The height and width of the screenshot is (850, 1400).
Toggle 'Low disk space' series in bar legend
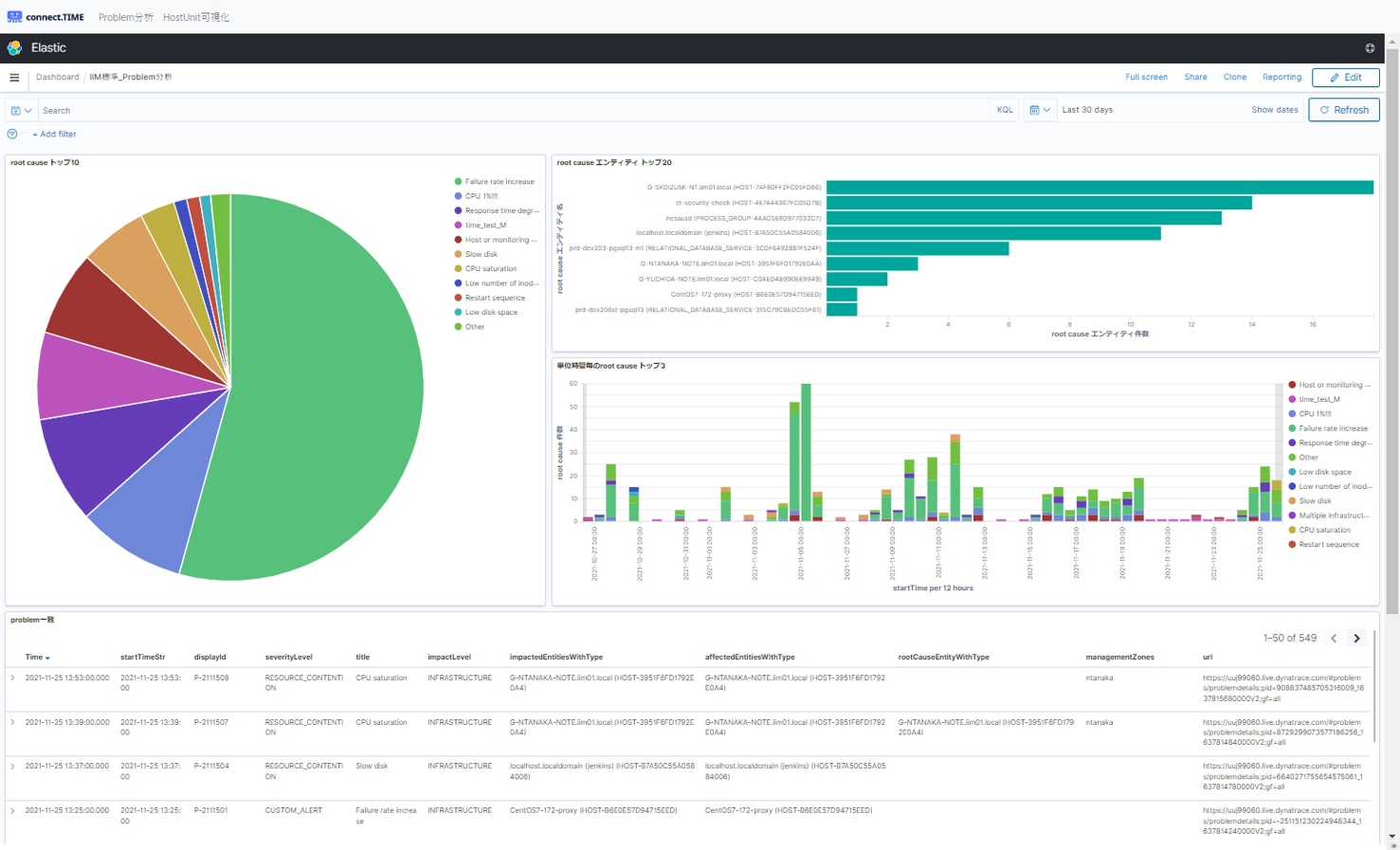(x=1324, y=472)
